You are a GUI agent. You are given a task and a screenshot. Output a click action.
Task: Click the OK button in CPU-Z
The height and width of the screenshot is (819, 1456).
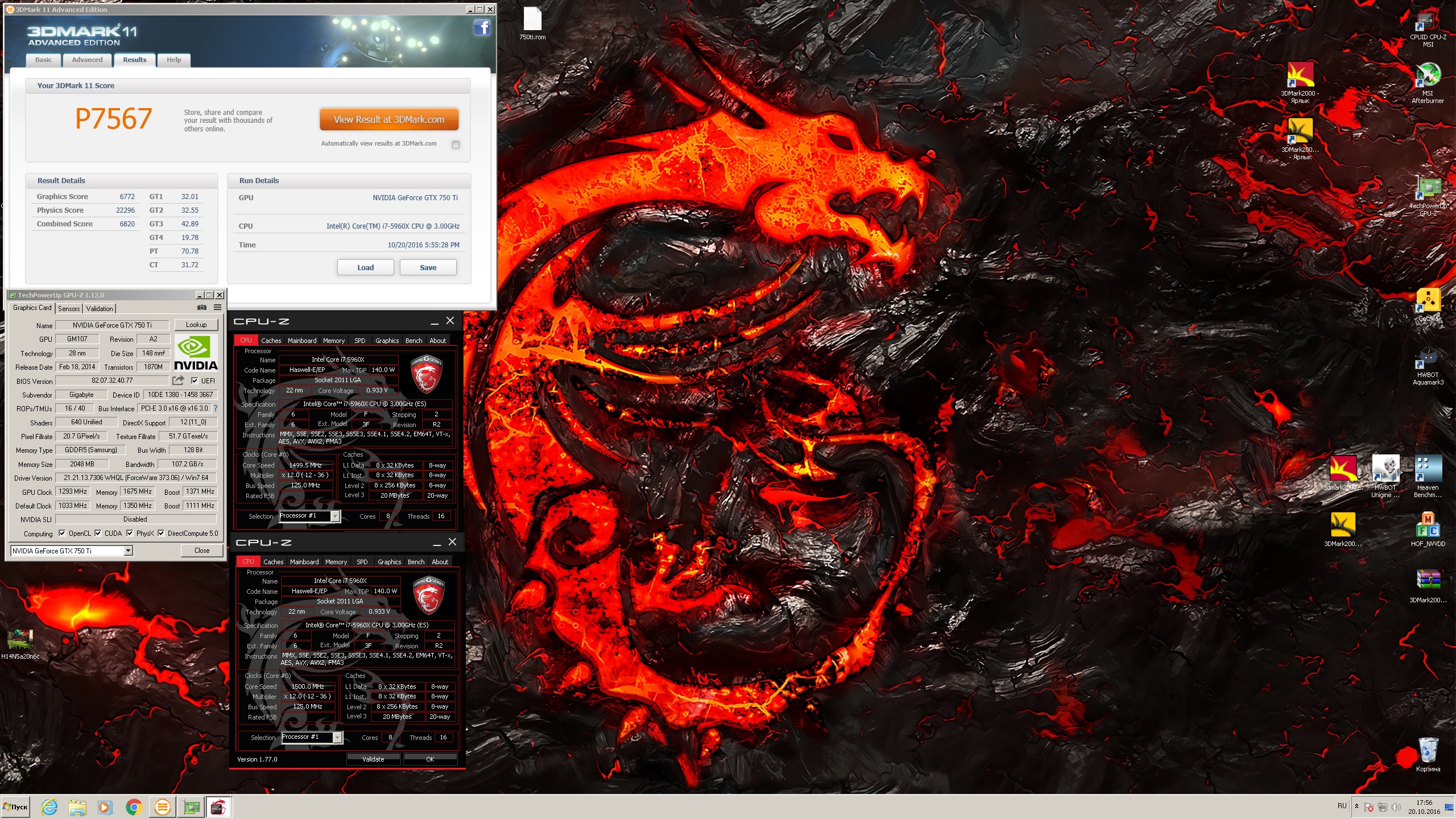coord(430,759)
